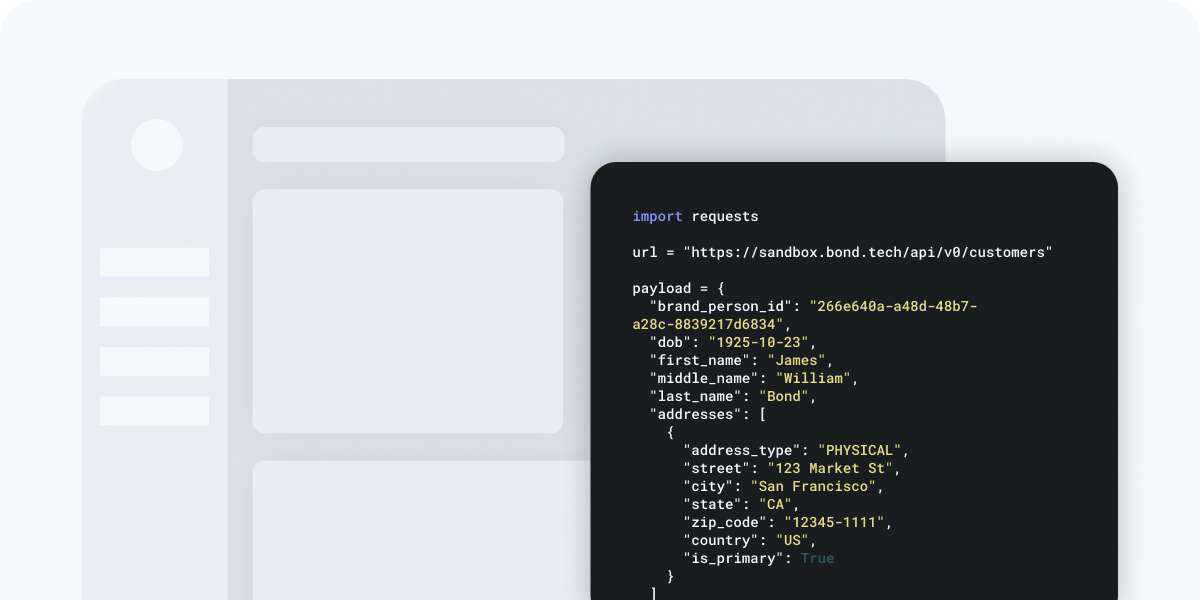Screen dimensions: 1200x600
Task: Click the "requests" module name
Action: coord(725,216)
